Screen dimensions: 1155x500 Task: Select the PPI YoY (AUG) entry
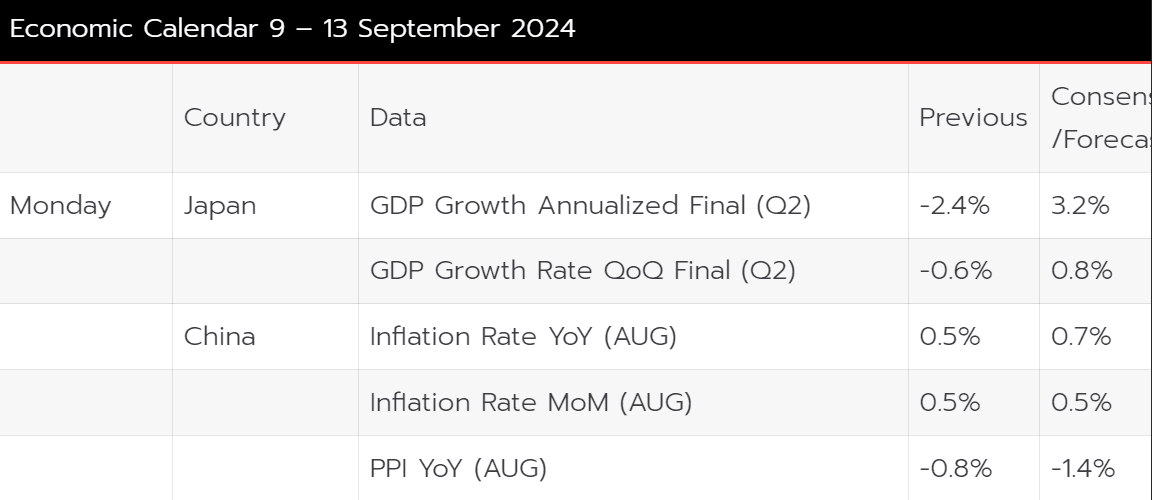click(458, 468)
